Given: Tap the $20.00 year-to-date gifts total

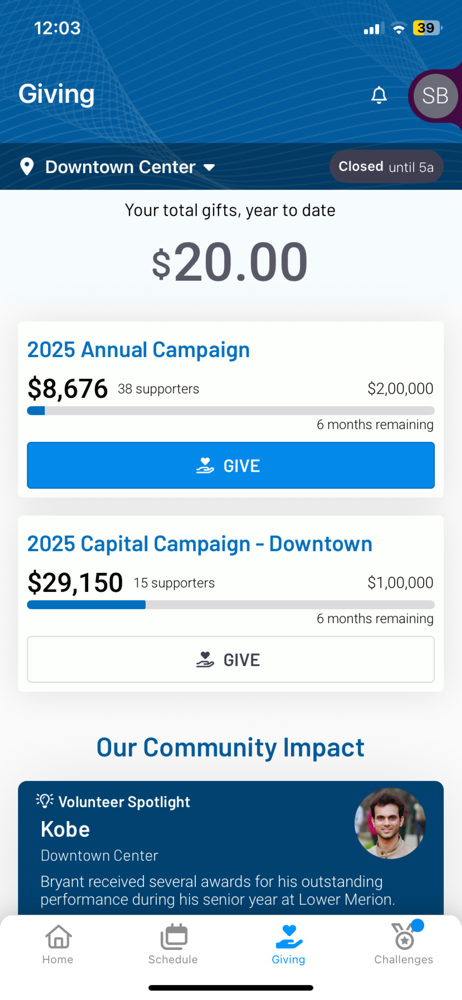Looking at the screenshot, I should point(230,262).
